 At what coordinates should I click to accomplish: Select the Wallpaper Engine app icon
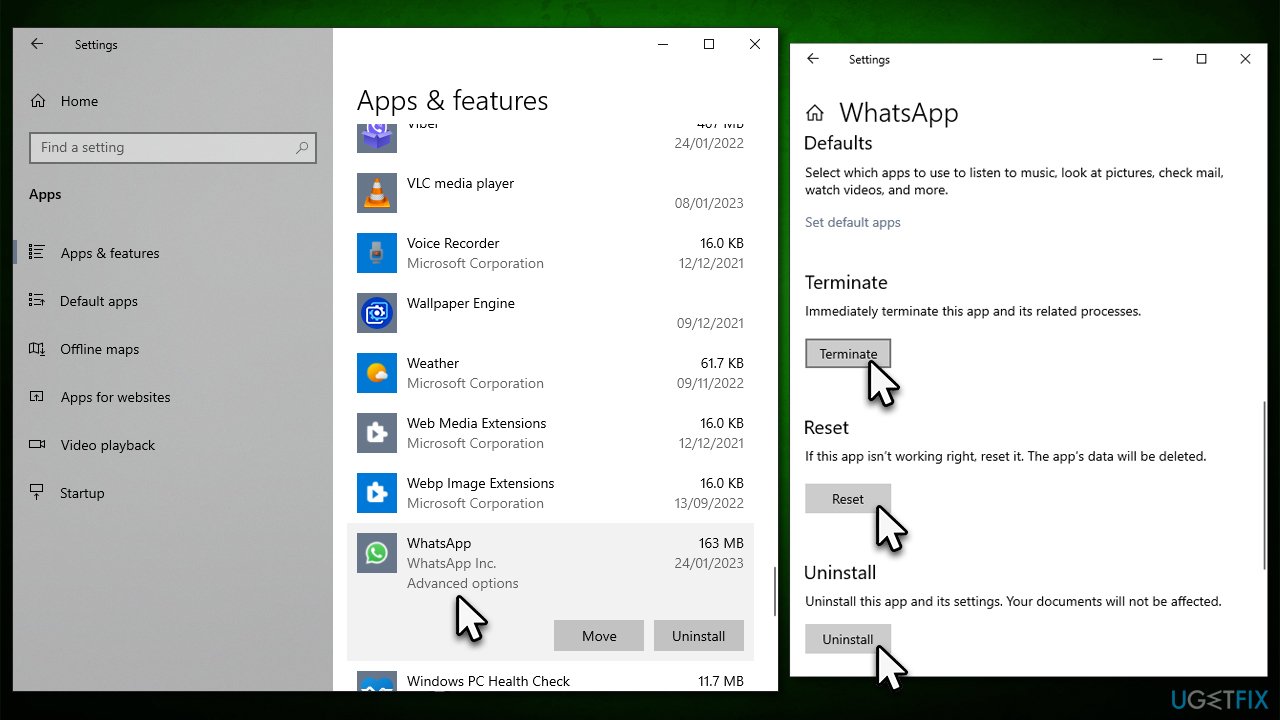[x=377, y=313]
